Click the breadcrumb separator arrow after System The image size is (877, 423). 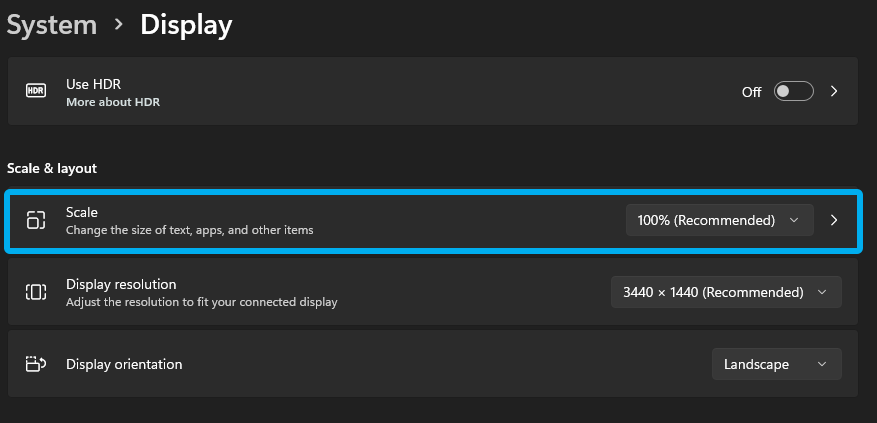coord(119,25)
